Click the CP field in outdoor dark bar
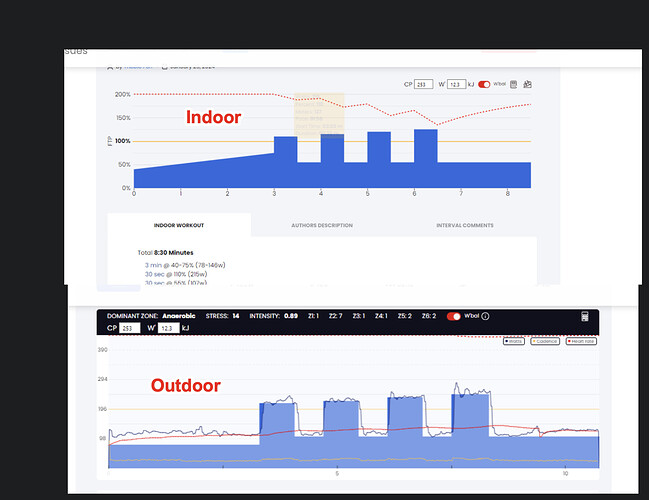The height and width of the screenshot is (500, 649). [130, 328]
